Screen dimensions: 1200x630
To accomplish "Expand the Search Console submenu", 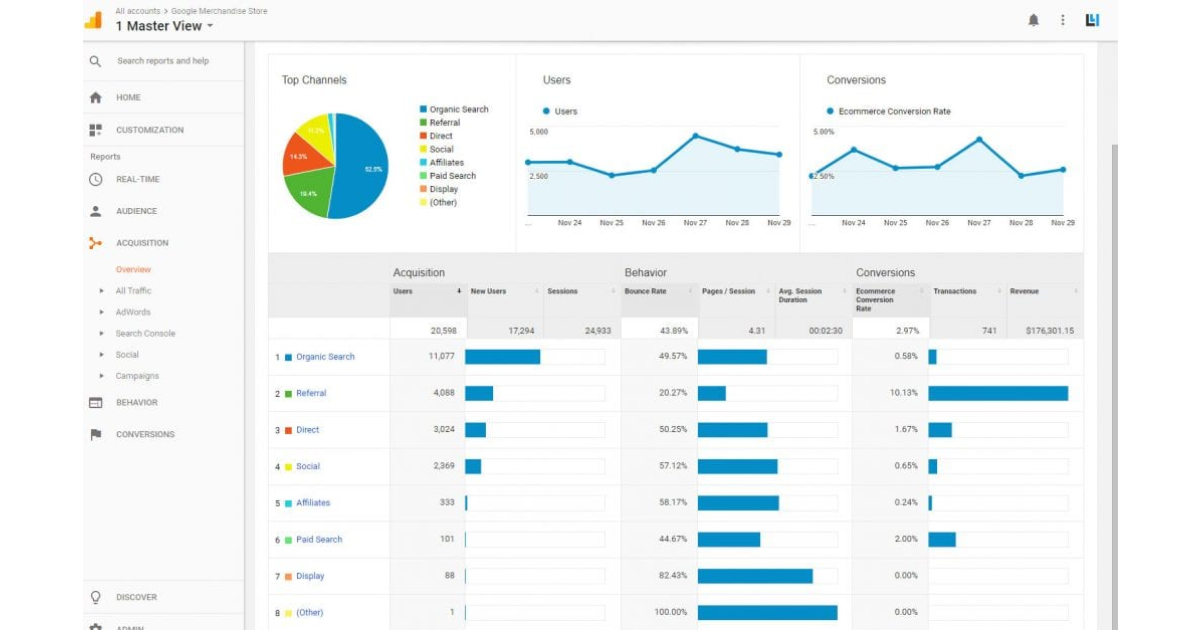I will [102, 334].
